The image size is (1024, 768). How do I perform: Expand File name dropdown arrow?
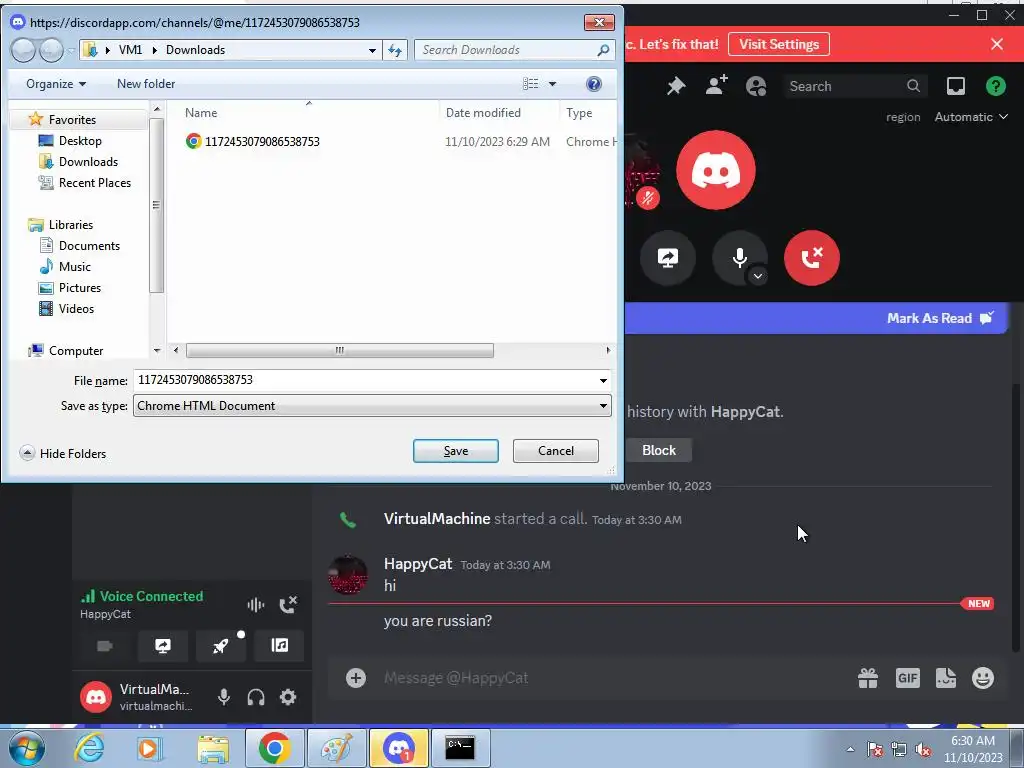pos(603,381)
